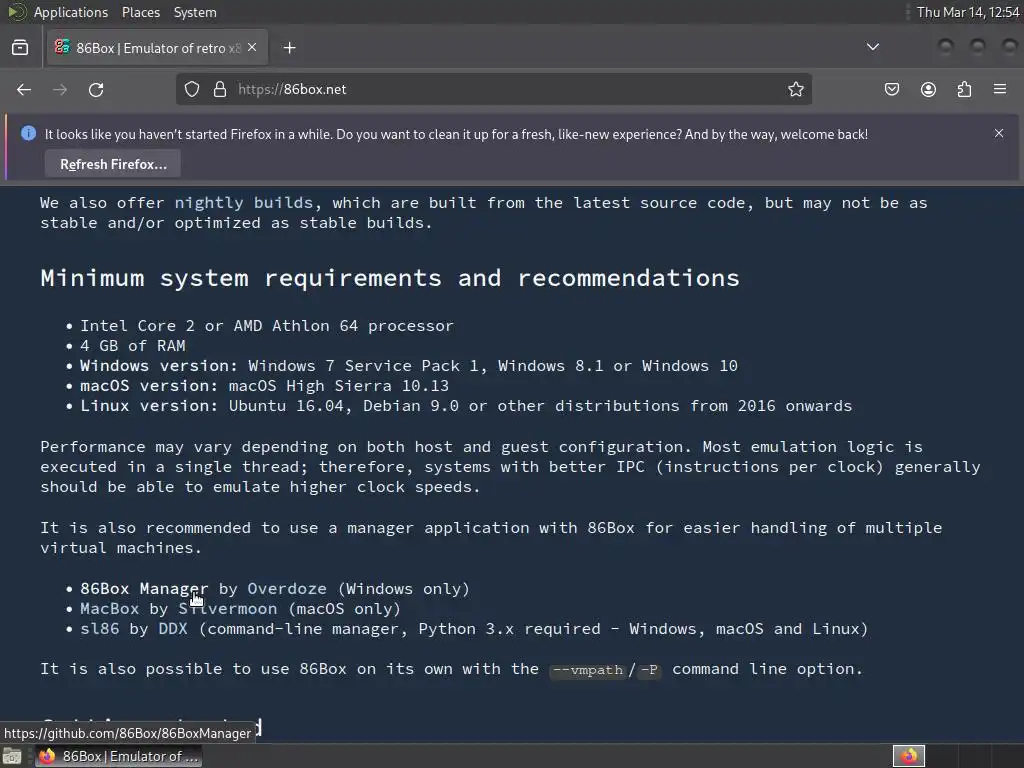Click the info icon in the notification bar

coord(28,133)
